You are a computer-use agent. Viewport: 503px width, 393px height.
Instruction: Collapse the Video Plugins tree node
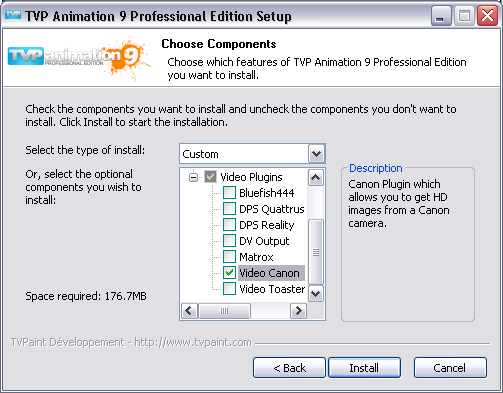click(x=193, y=177)
